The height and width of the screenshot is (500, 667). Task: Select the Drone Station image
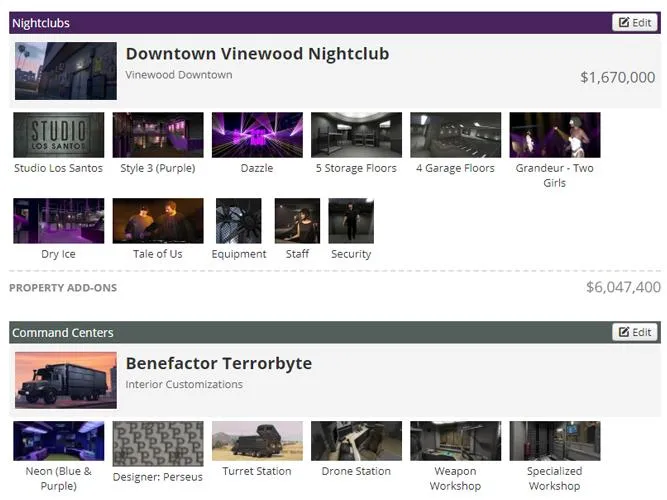point(356,441)
